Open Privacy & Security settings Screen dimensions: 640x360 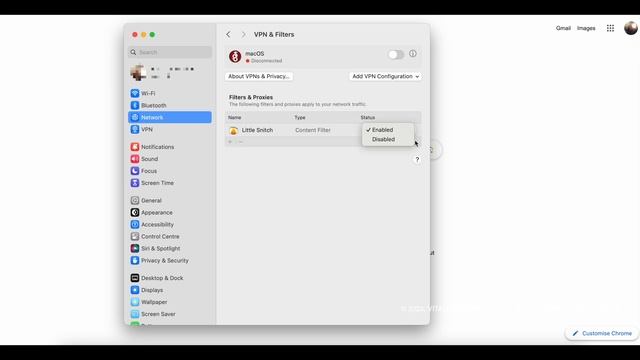(x=170, y=260)
